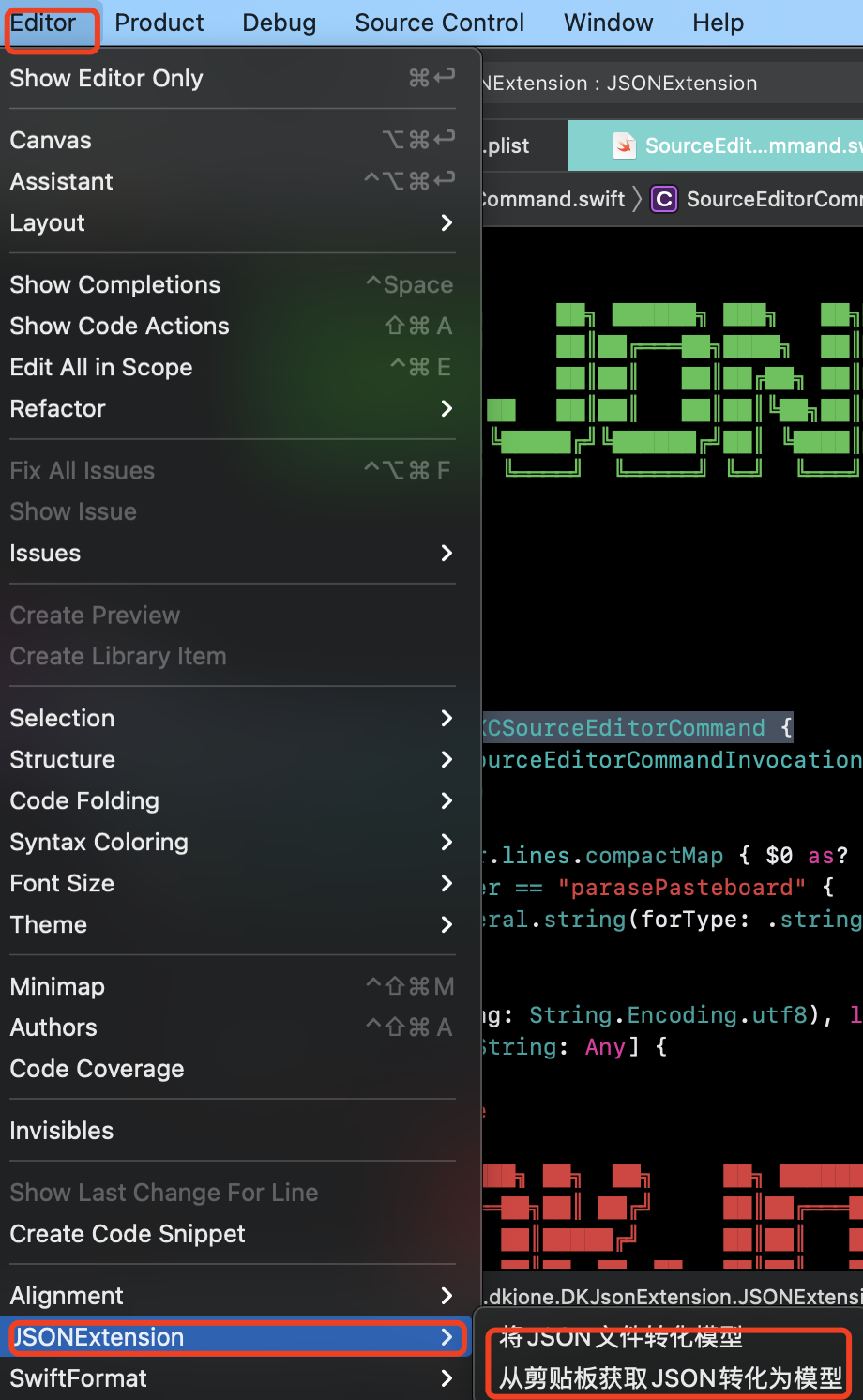Click the Swift file icon on tab
This screenshot has height=1400, width=863.
pyautogui.click(x=624, y=145)
